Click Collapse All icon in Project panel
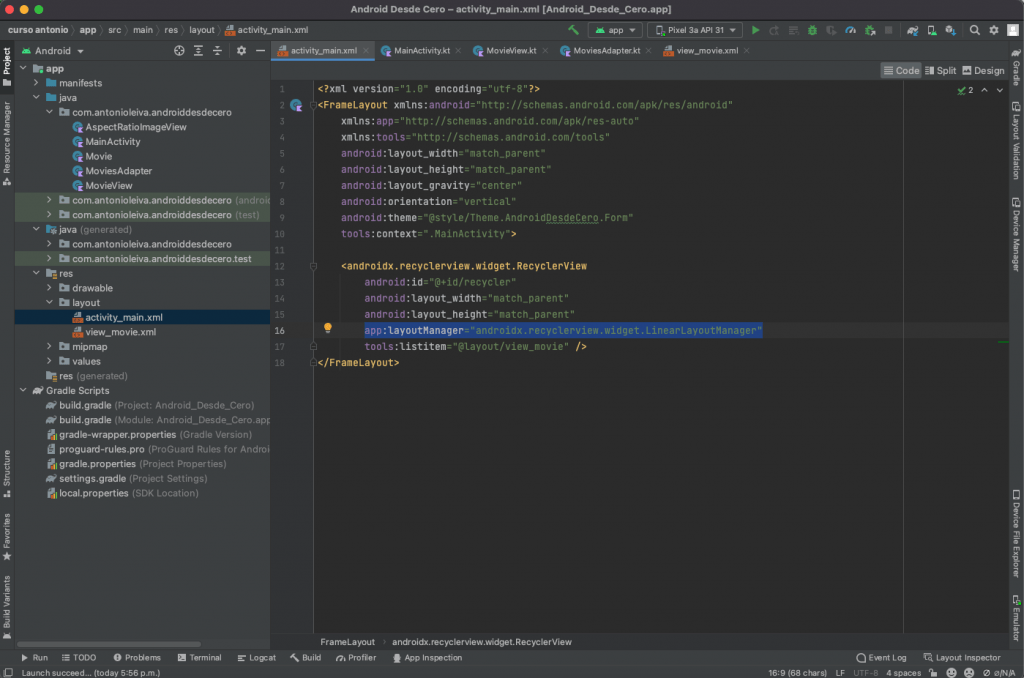Image resolution: width=1024 pixels, height=678 pixels. 217,51
